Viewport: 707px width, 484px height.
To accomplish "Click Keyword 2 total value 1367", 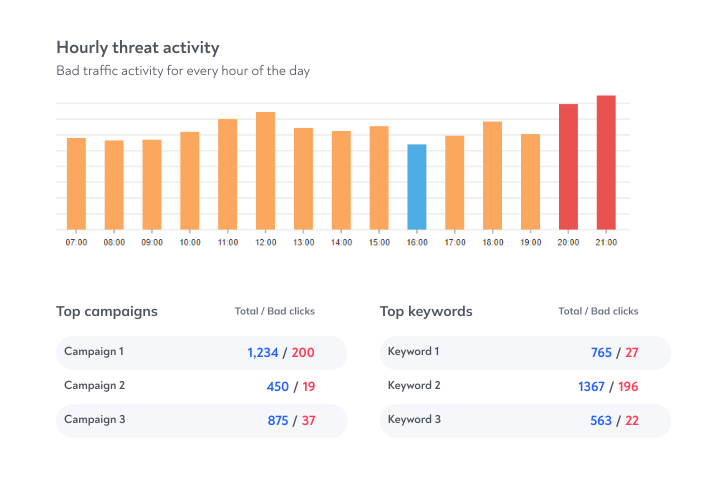I will [591, 387].
